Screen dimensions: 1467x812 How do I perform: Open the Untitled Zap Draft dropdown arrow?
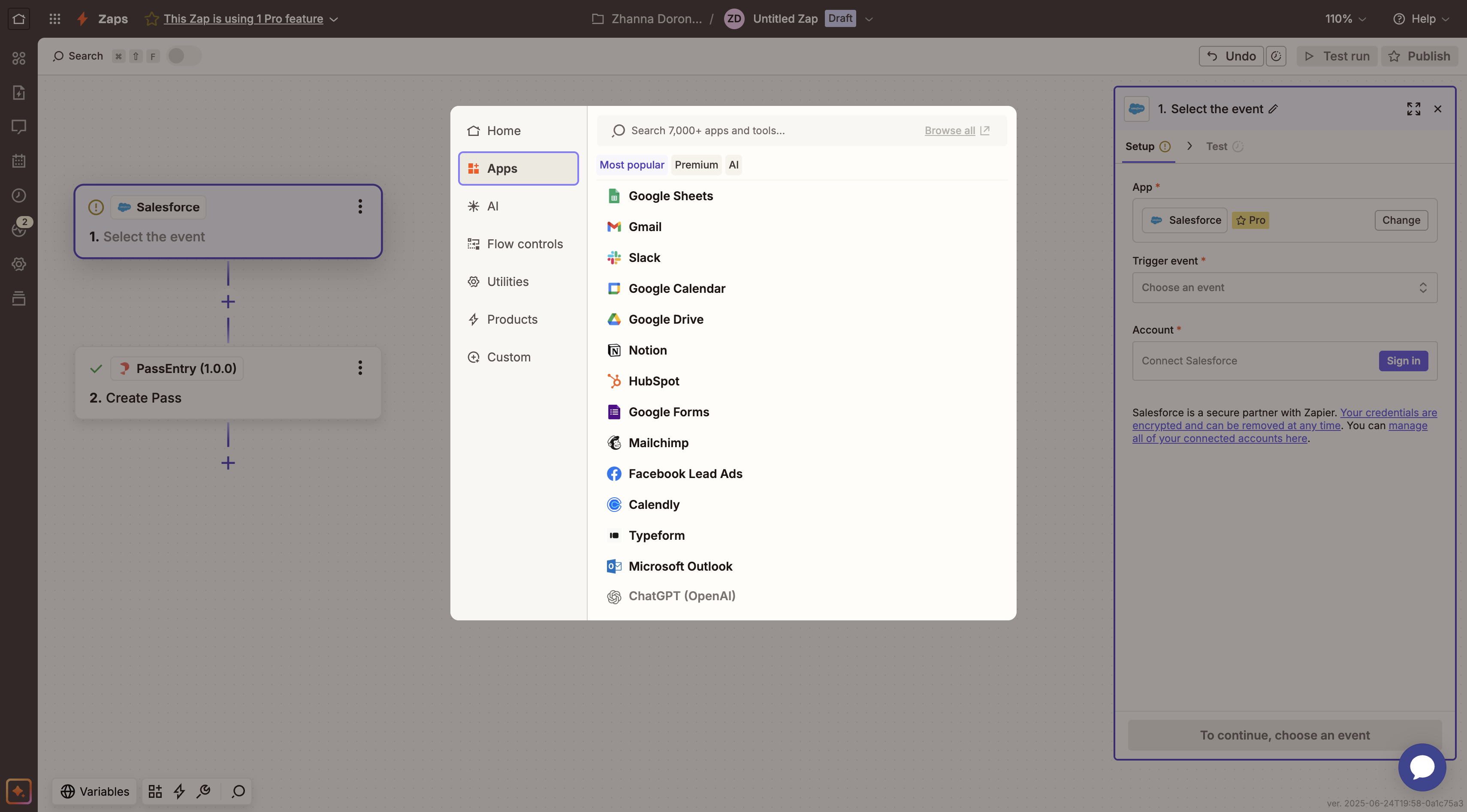tap(869, 19)
